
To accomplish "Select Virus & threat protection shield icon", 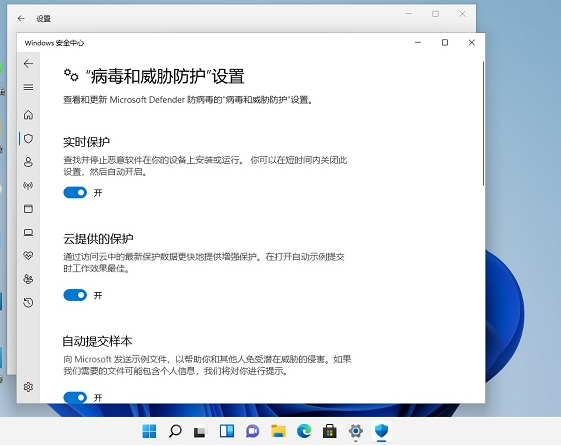I will point(28,138).
